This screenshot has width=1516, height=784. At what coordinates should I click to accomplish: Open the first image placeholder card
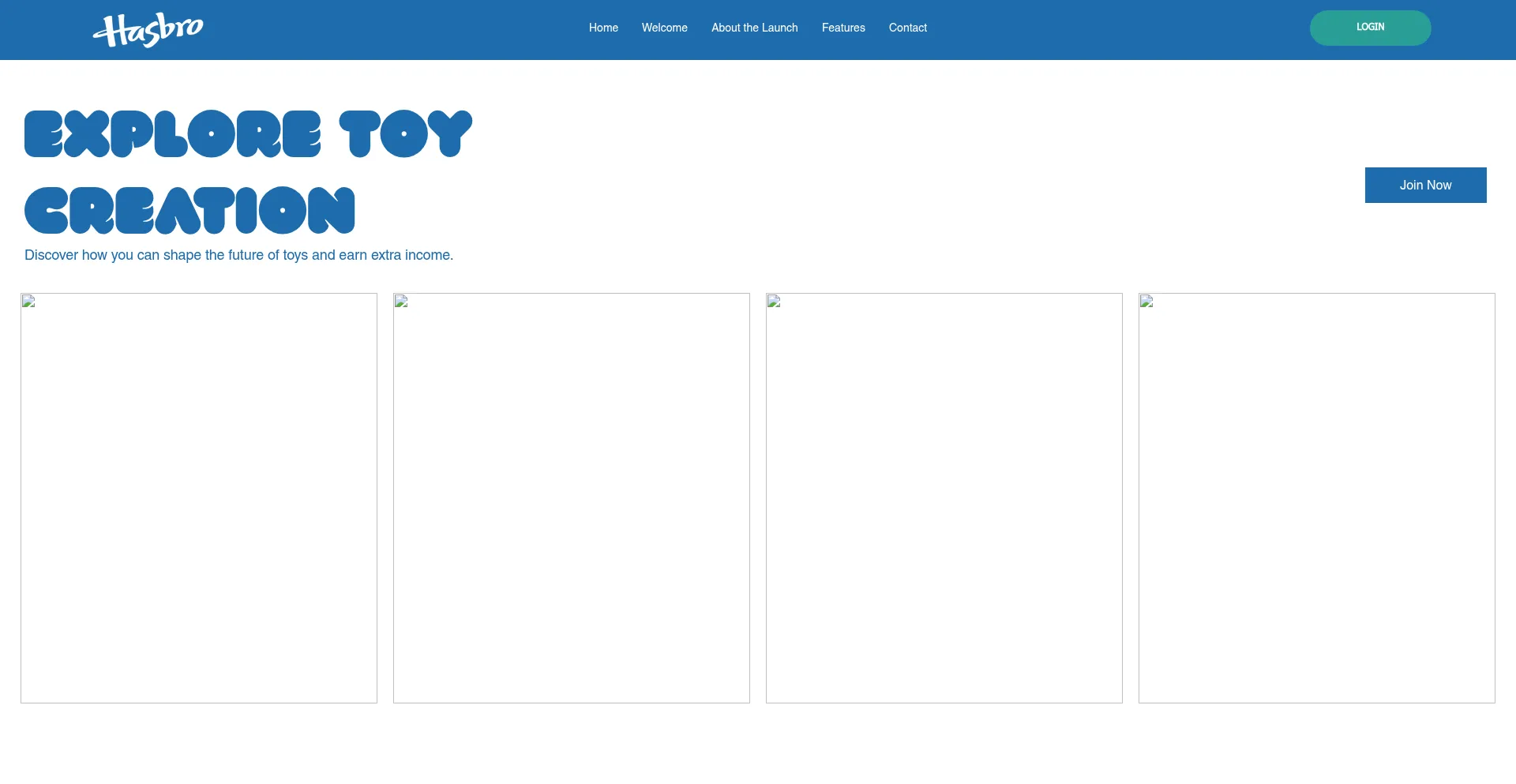pos(199,497)
